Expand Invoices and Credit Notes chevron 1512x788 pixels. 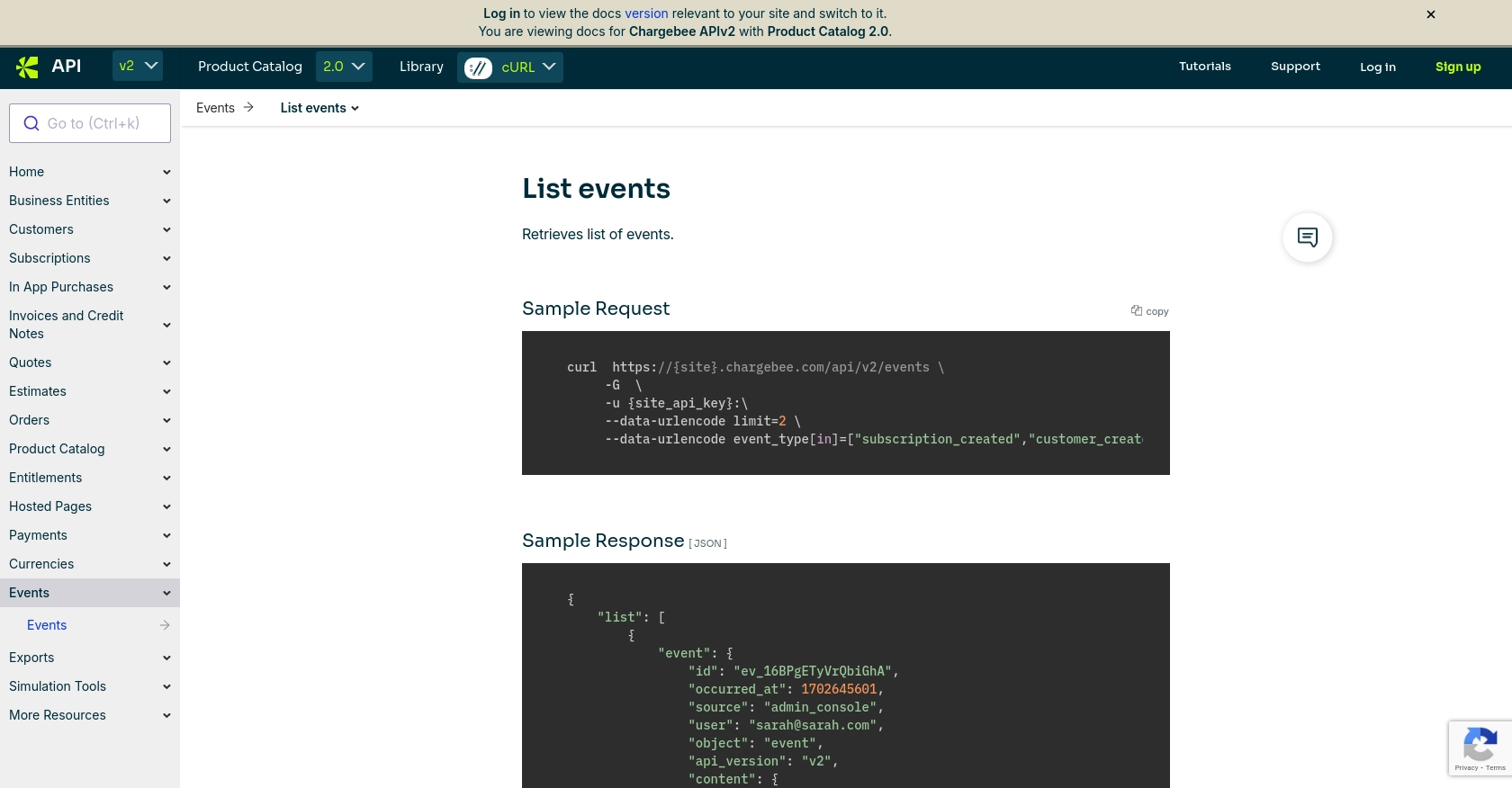click(x=166, y=325)
